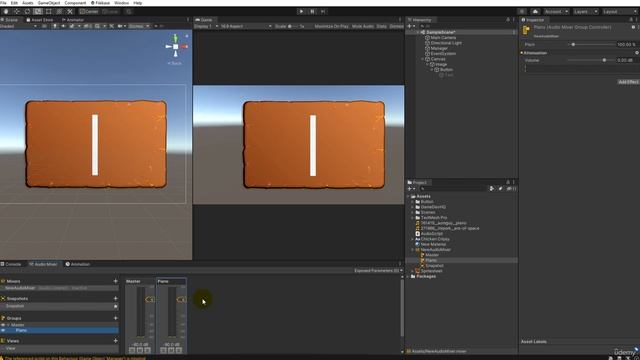
Task: Switch to the Animation tab
Action: (78, 264)
